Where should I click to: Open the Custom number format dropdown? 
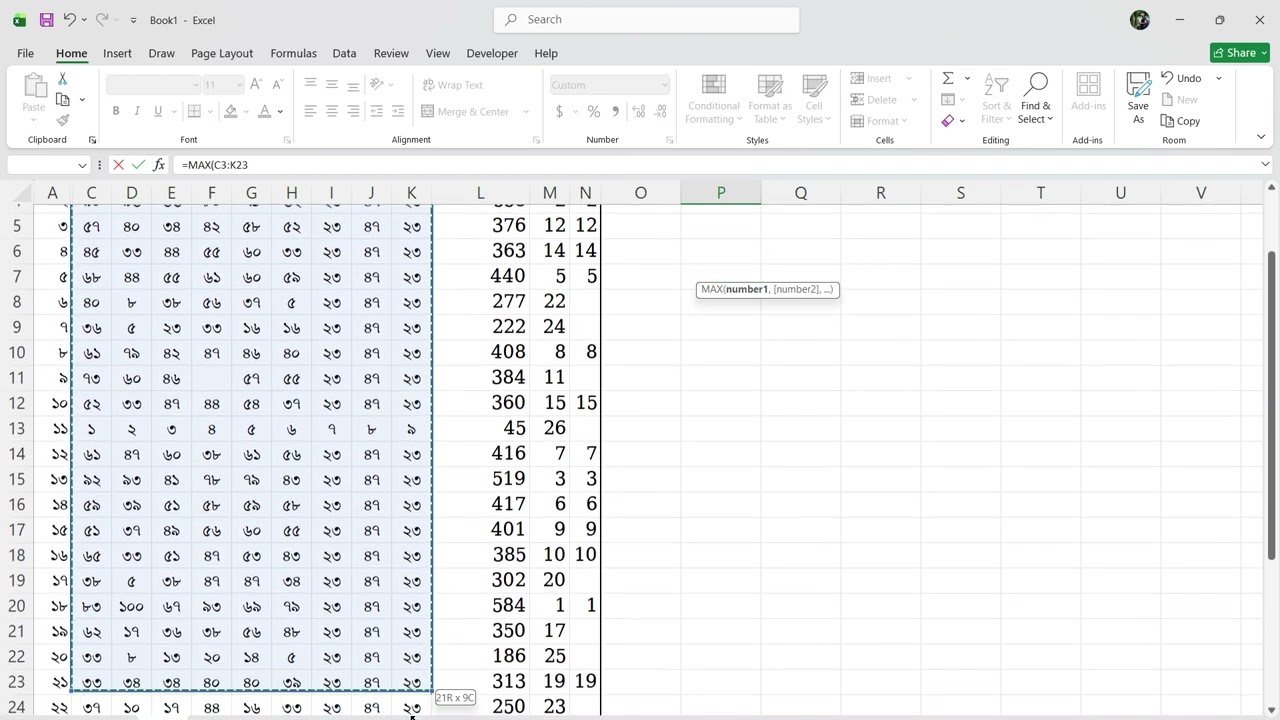pos(663,85)
